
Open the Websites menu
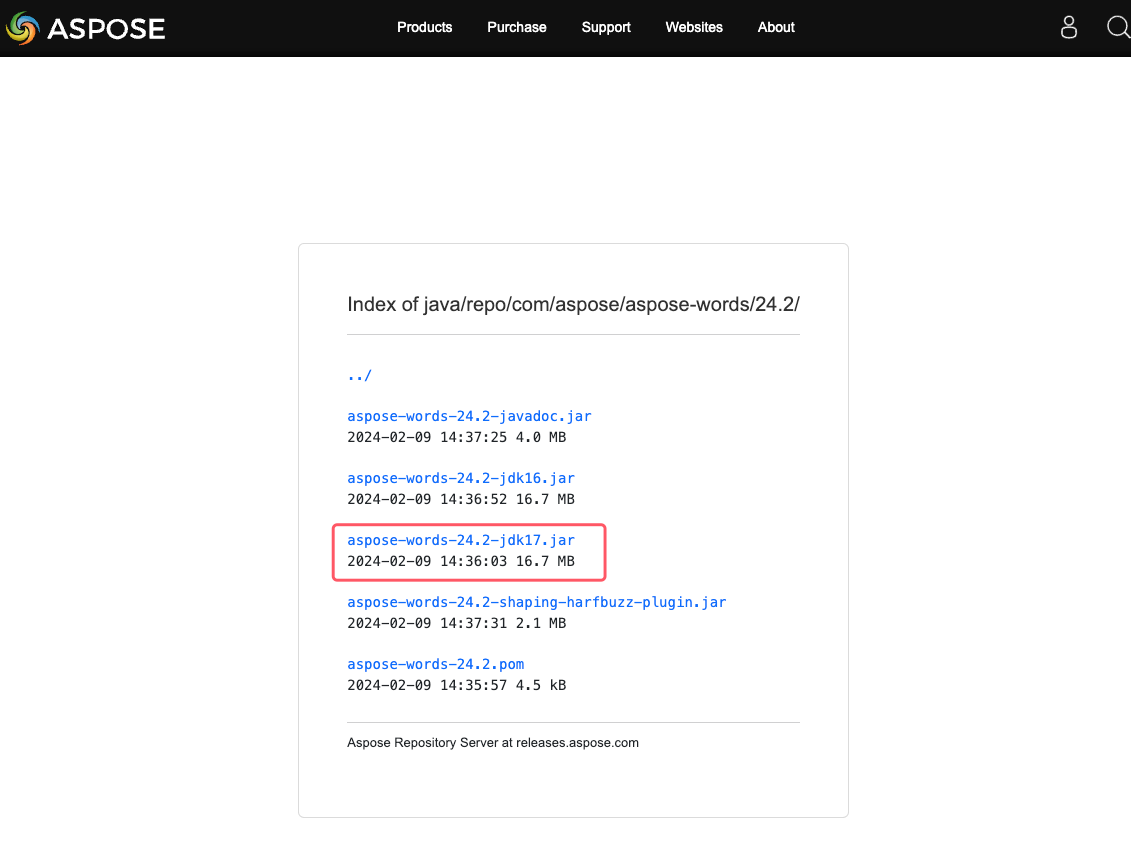(694, 27)
